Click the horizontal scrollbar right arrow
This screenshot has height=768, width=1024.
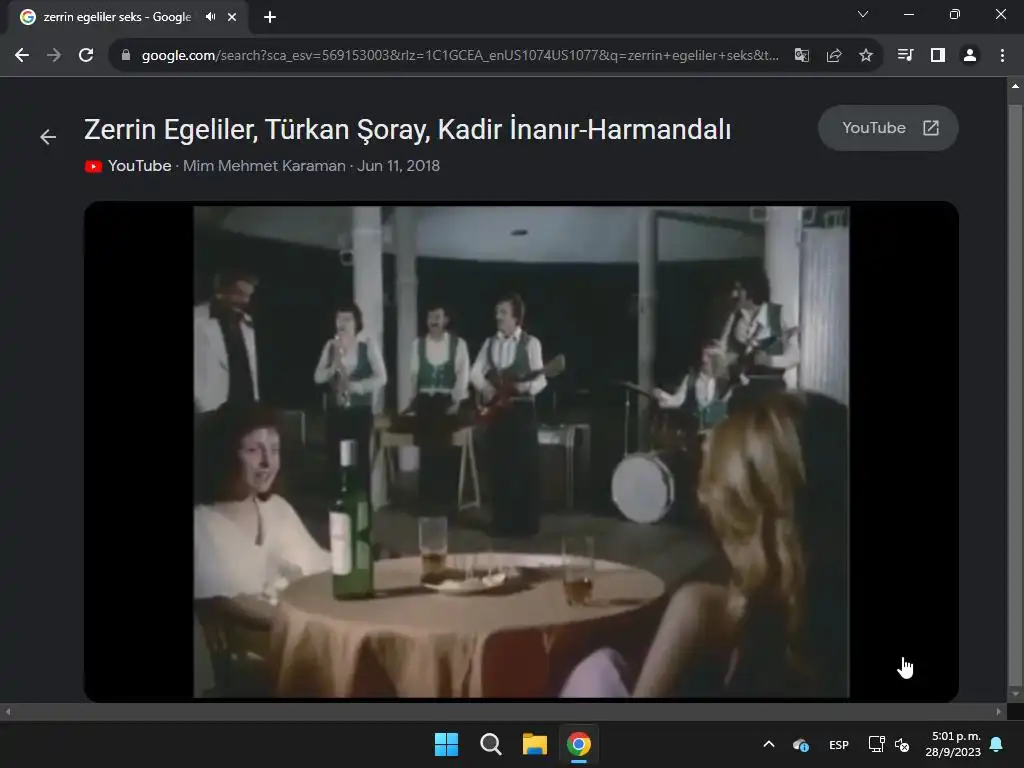coord(999,712)
